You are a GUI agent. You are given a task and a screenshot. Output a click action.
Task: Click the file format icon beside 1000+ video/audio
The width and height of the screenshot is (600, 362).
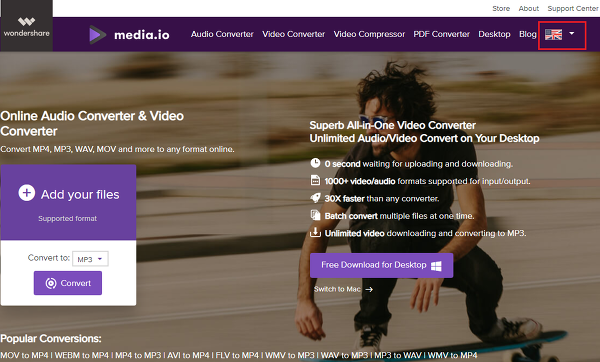[x=315, y=180]
